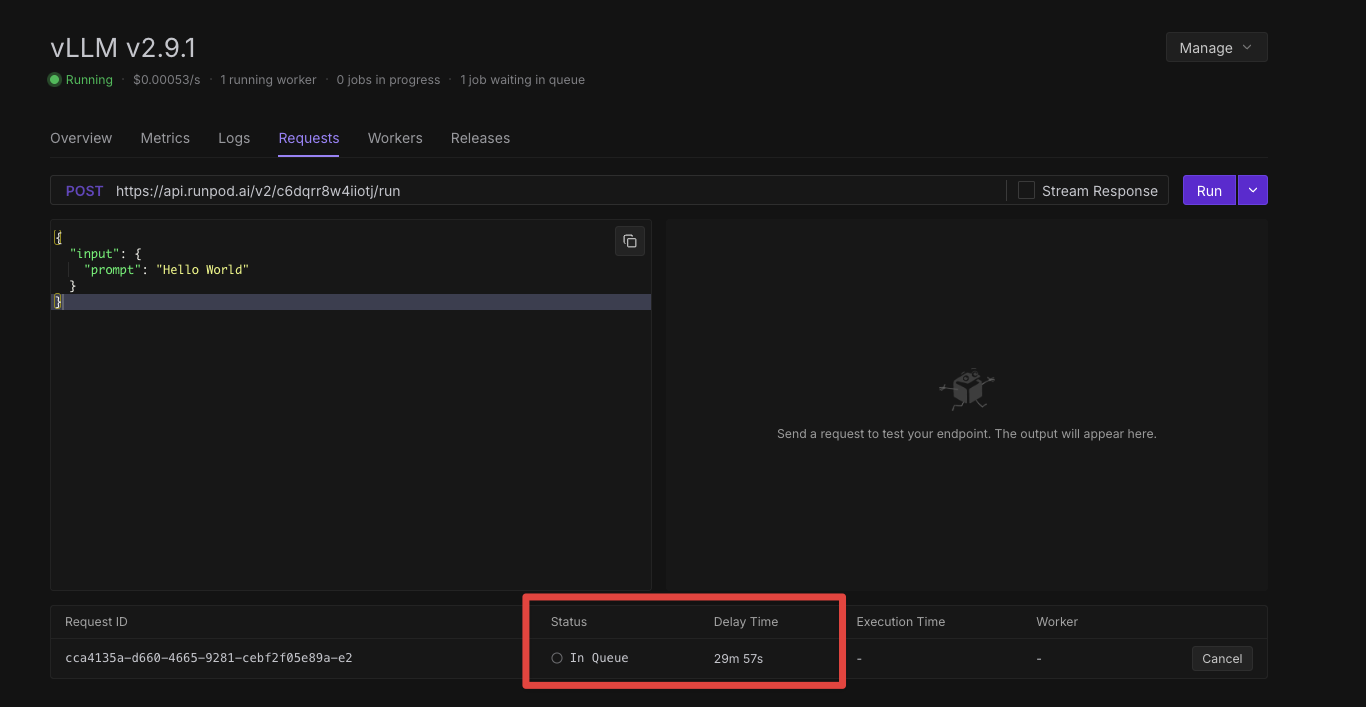Click the "Hello World" prompt value
Screen dimensions: 1366x707
[202, 270]
